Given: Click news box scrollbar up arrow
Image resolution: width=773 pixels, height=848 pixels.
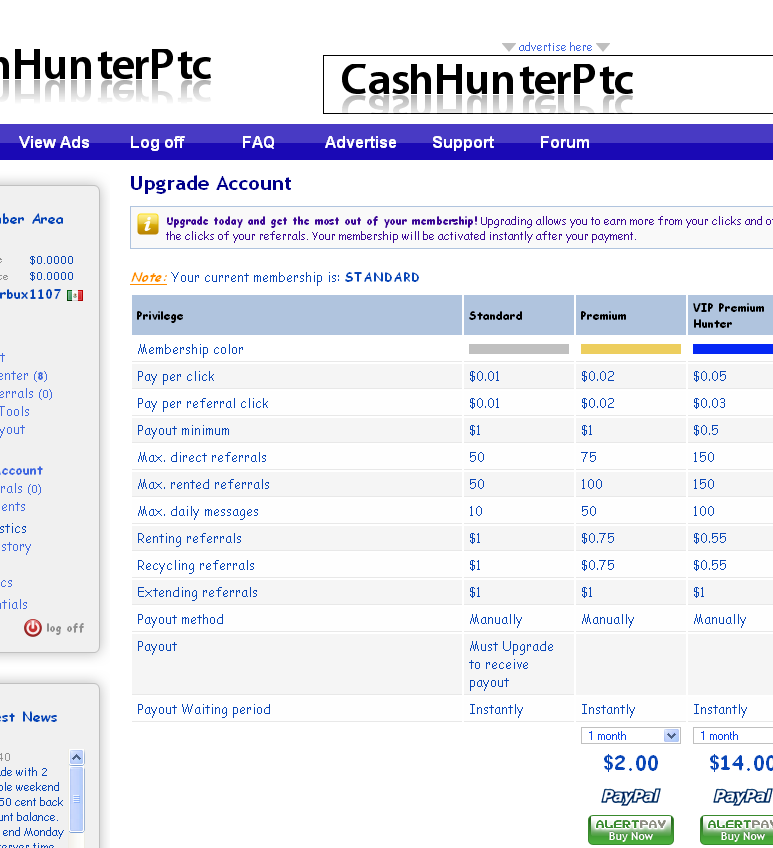Looking at the screenshot, I should (x=77, y=757).
